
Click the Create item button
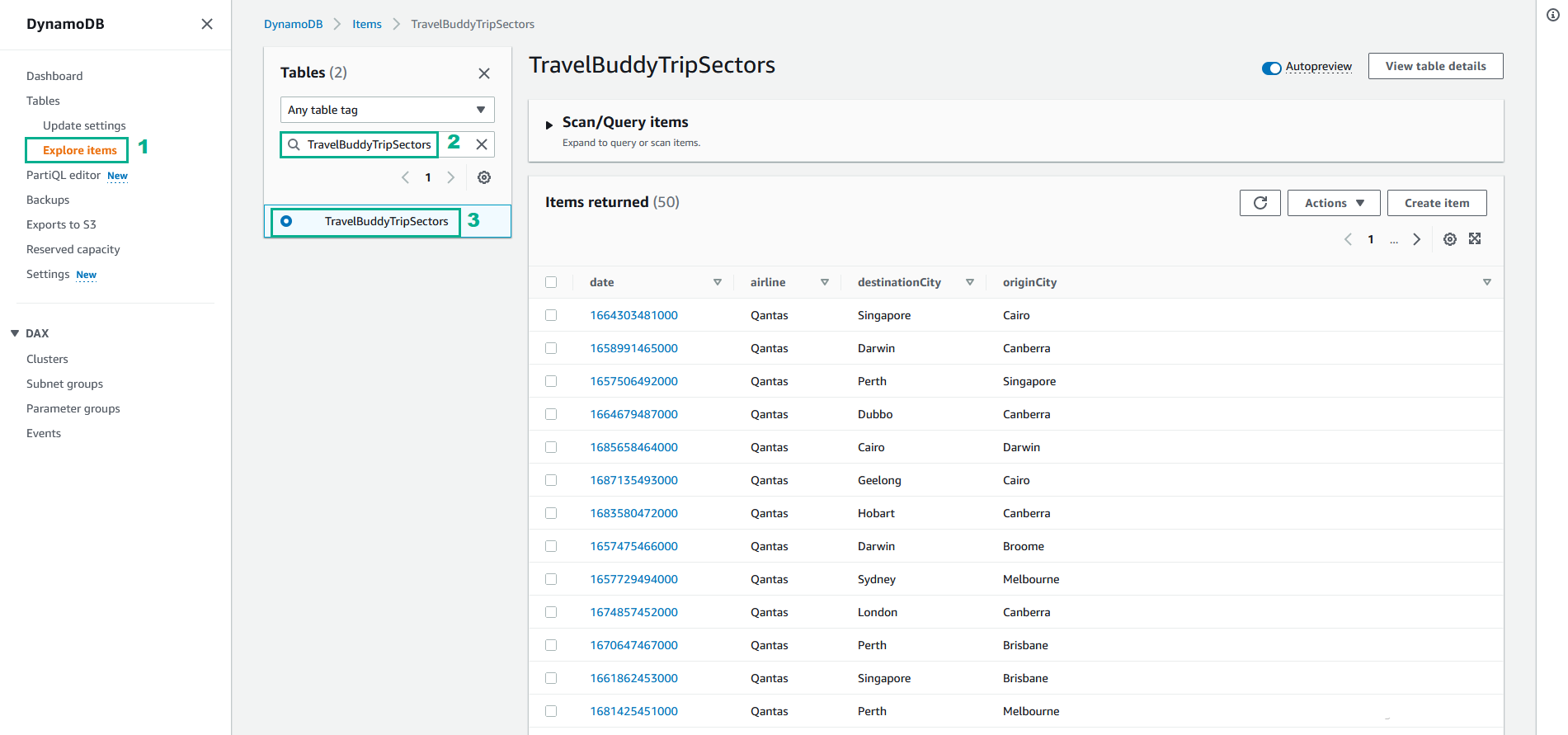(1437, 203)
